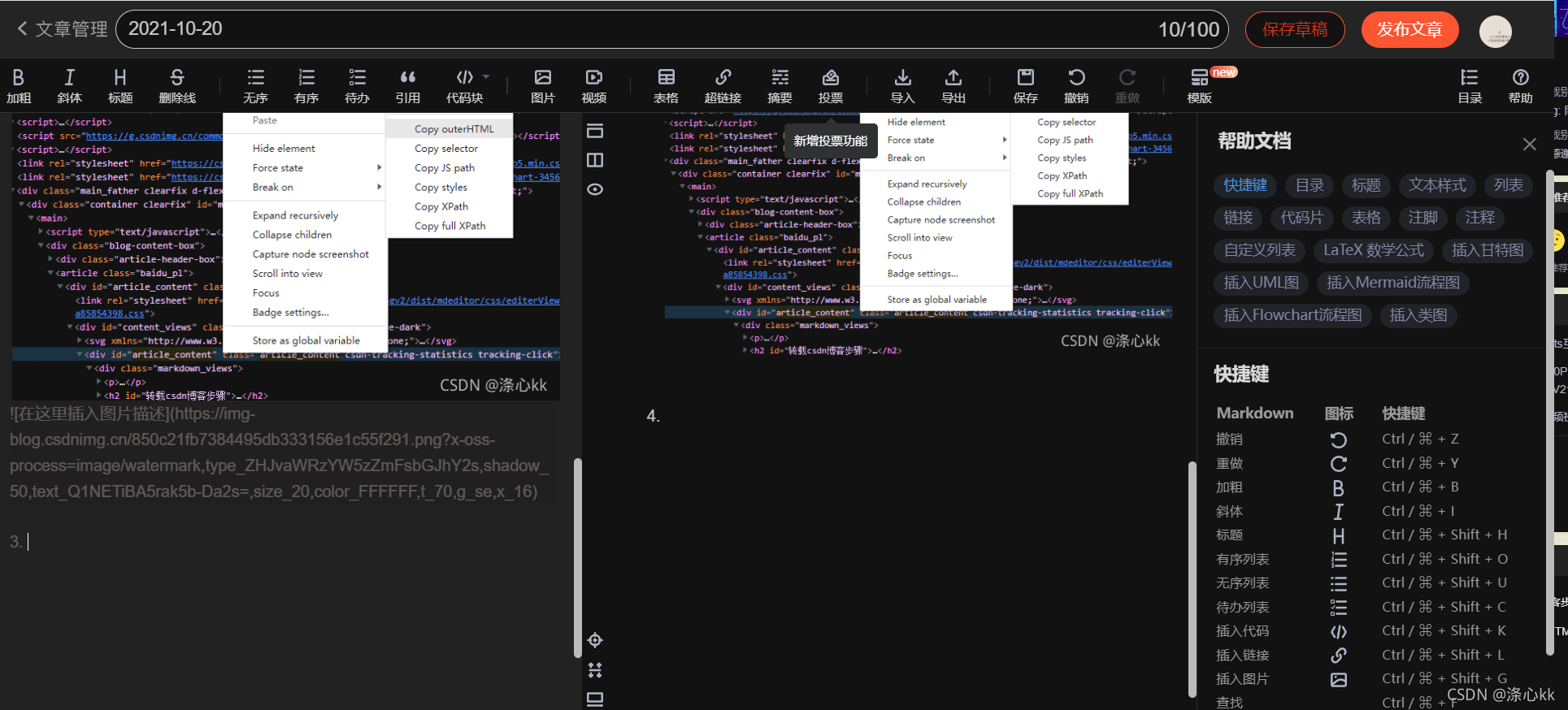
Task: Toggle scroll sync crosshair icon
Action: 595,640
